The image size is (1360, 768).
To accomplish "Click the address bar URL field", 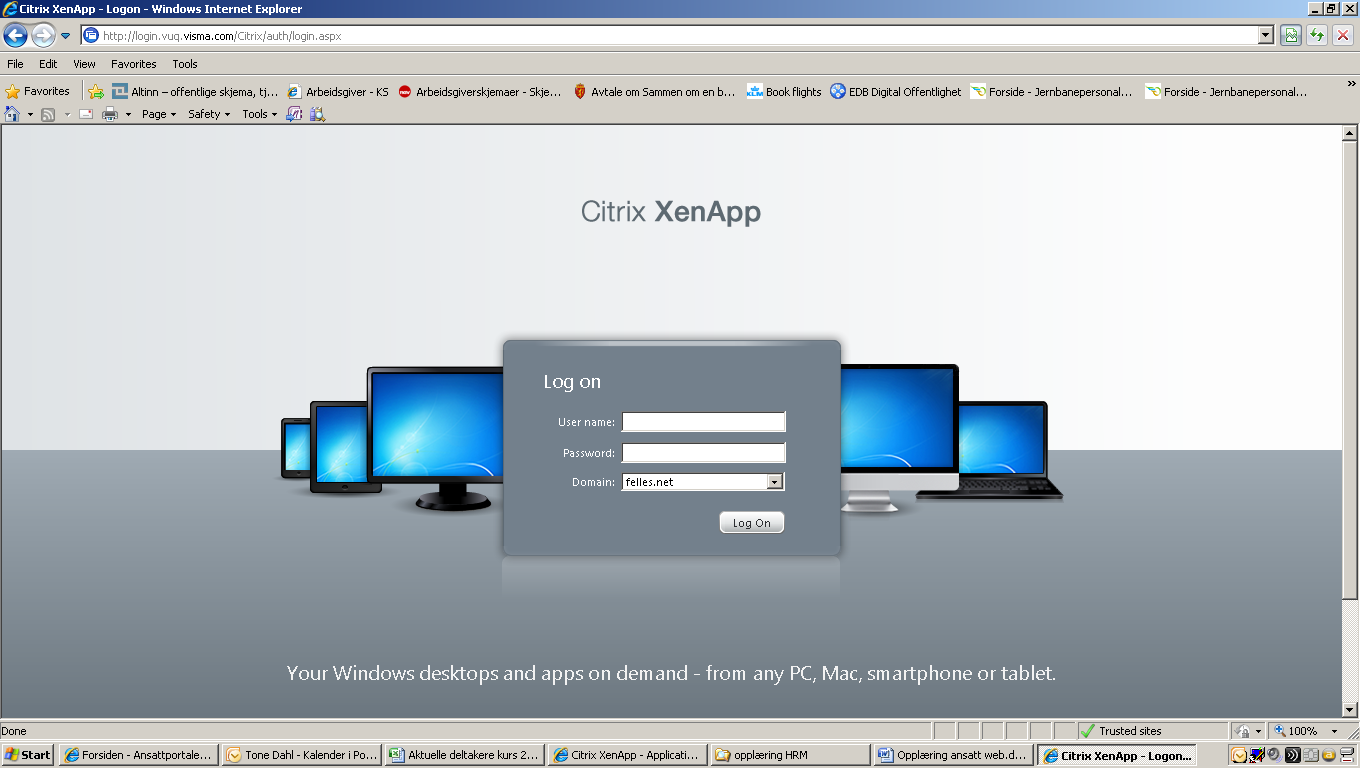I will [x=668, y=36].
